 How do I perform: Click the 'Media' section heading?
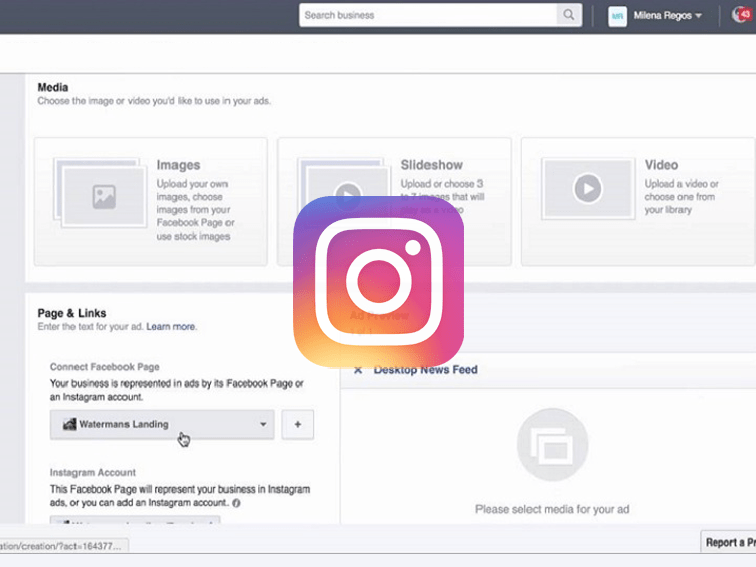click(x=53, y=87)
